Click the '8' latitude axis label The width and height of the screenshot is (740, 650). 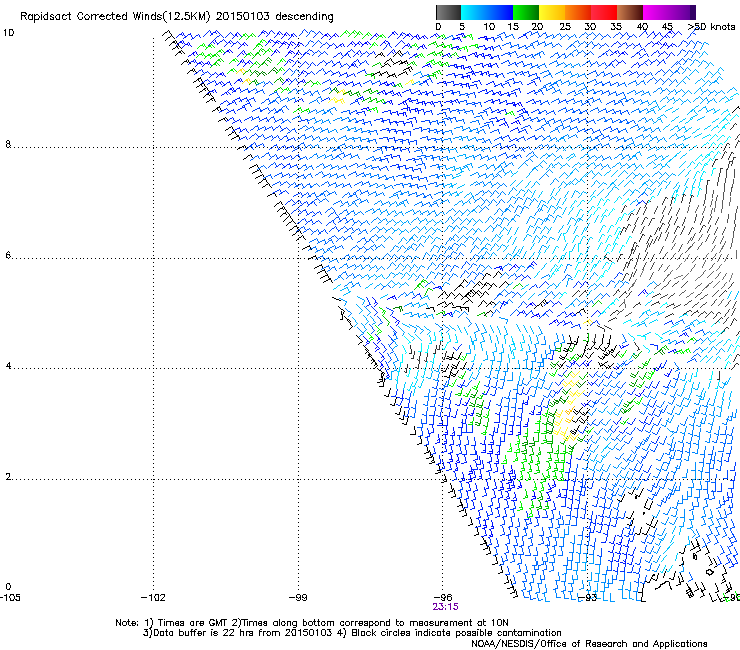tap(8, 144)
